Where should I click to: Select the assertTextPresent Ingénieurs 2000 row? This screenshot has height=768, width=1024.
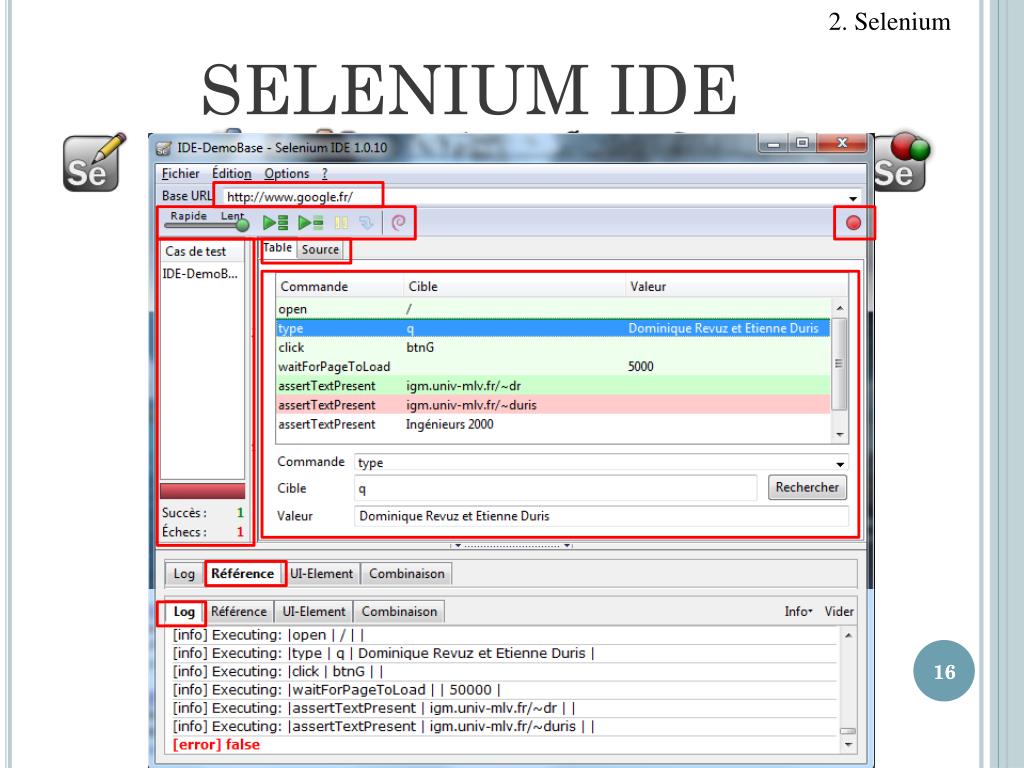[552, 424]
